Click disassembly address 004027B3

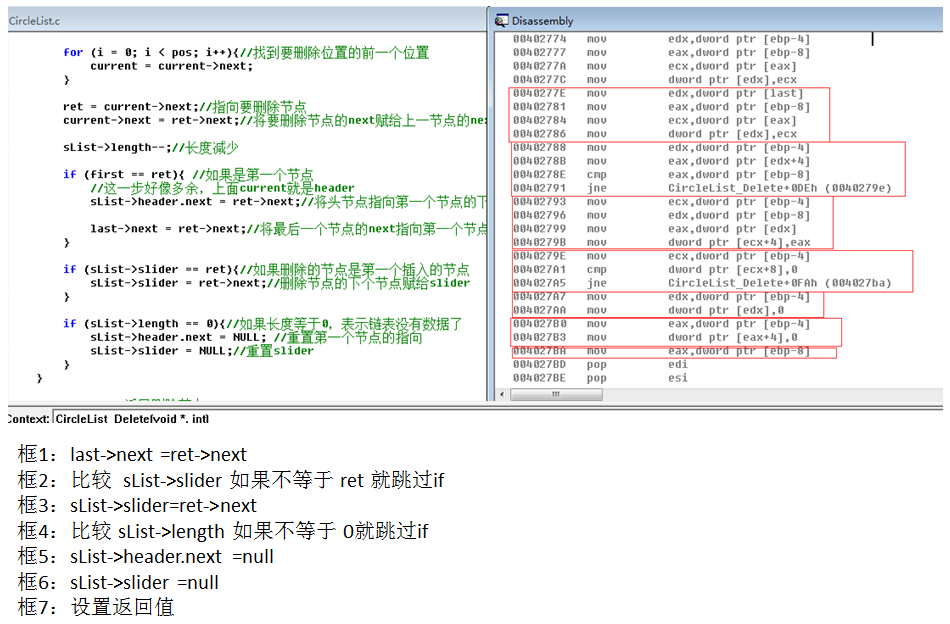[539, 337]
